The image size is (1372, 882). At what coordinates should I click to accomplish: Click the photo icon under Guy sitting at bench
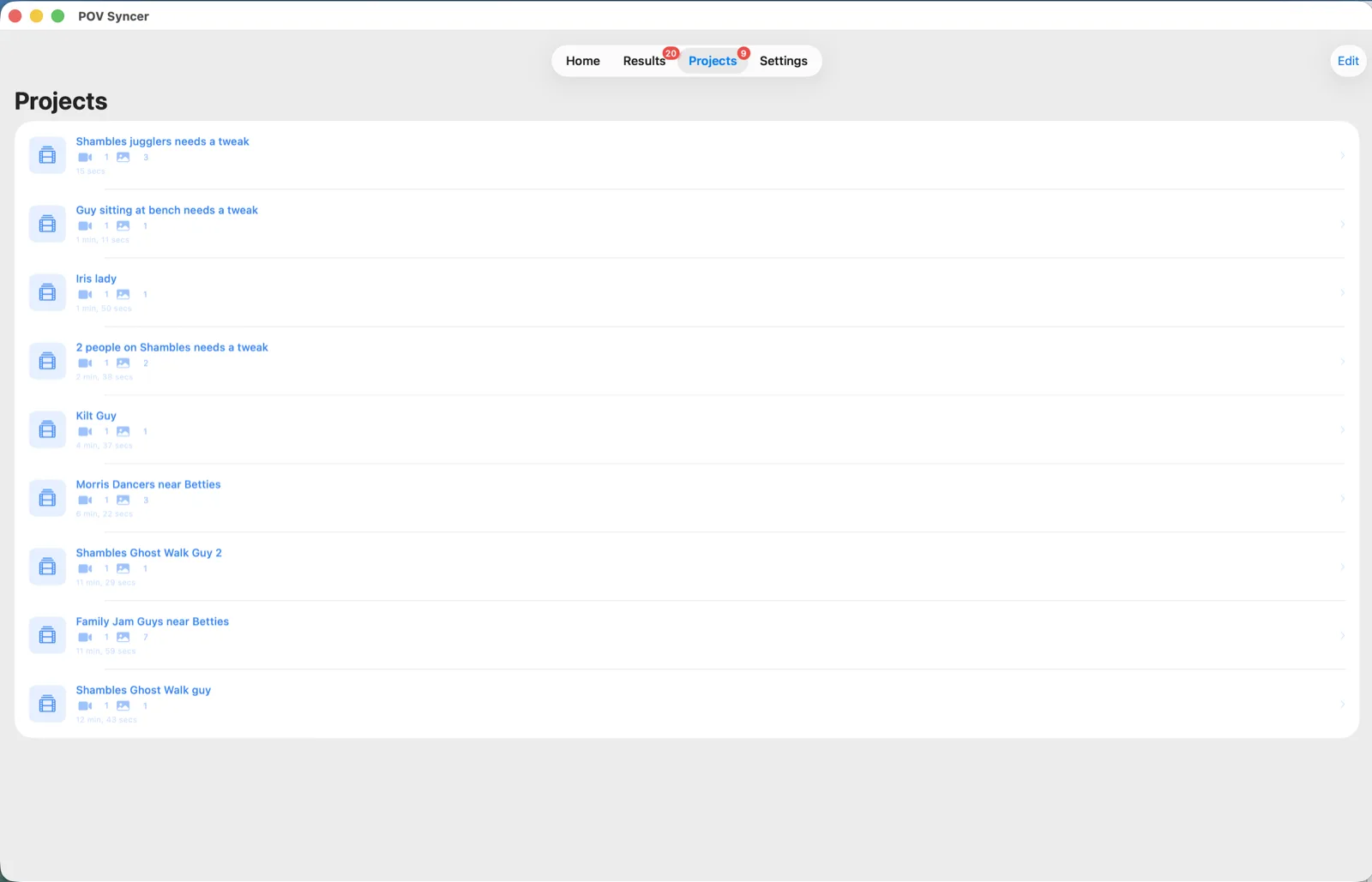[x=123, y=226]
